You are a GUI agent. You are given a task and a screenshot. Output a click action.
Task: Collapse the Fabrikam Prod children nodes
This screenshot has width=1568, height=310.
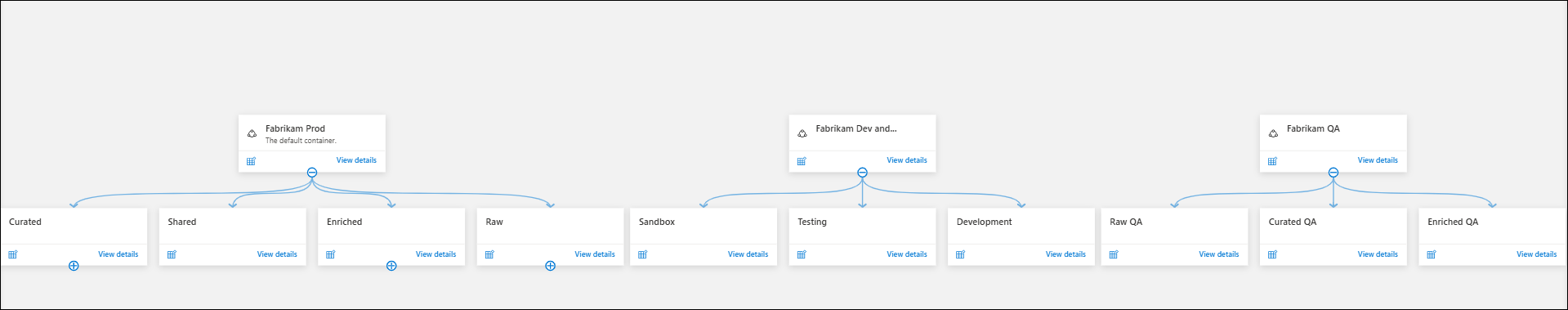[312, 173]
